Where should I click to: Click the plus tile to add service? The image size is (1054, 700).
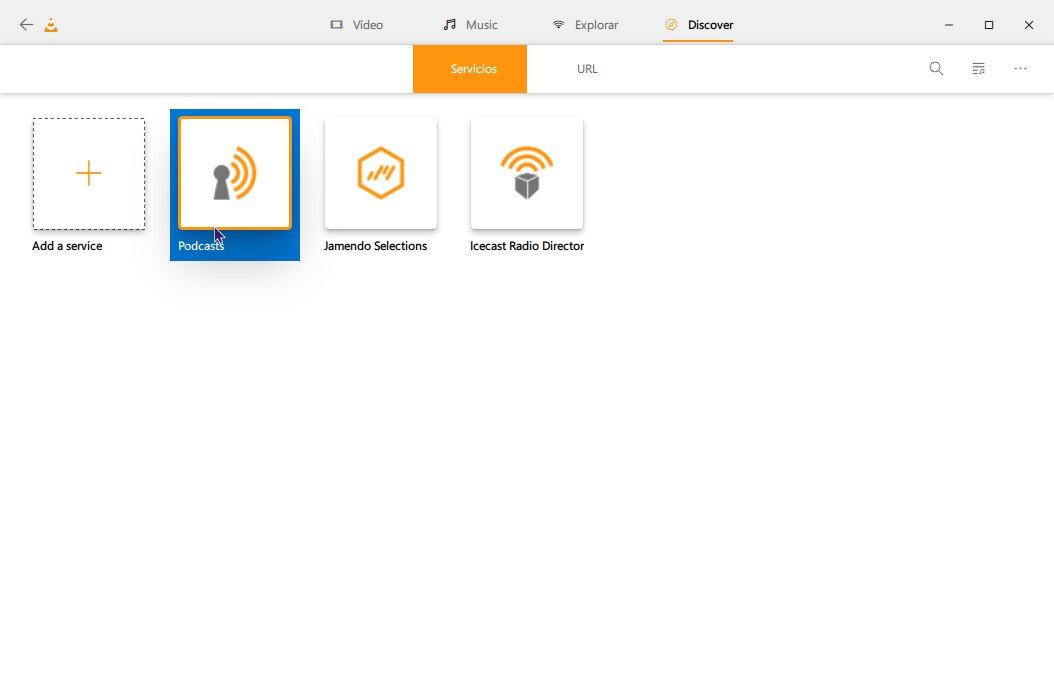(x=89, y=173)
